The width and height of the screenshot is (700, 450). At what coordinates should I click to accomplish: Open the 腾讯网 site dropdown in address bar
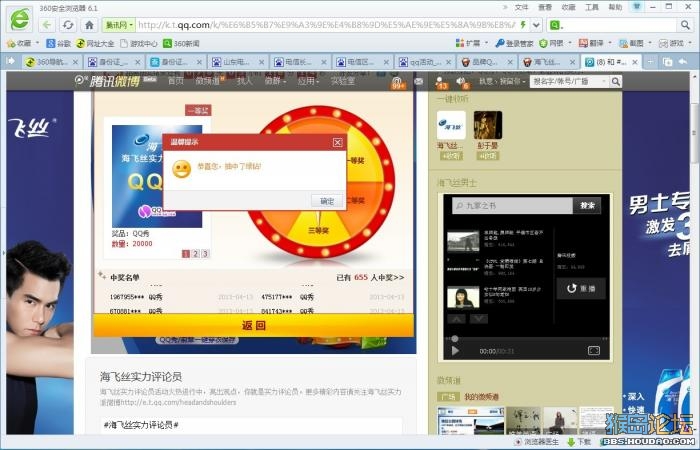click(119, 25)
